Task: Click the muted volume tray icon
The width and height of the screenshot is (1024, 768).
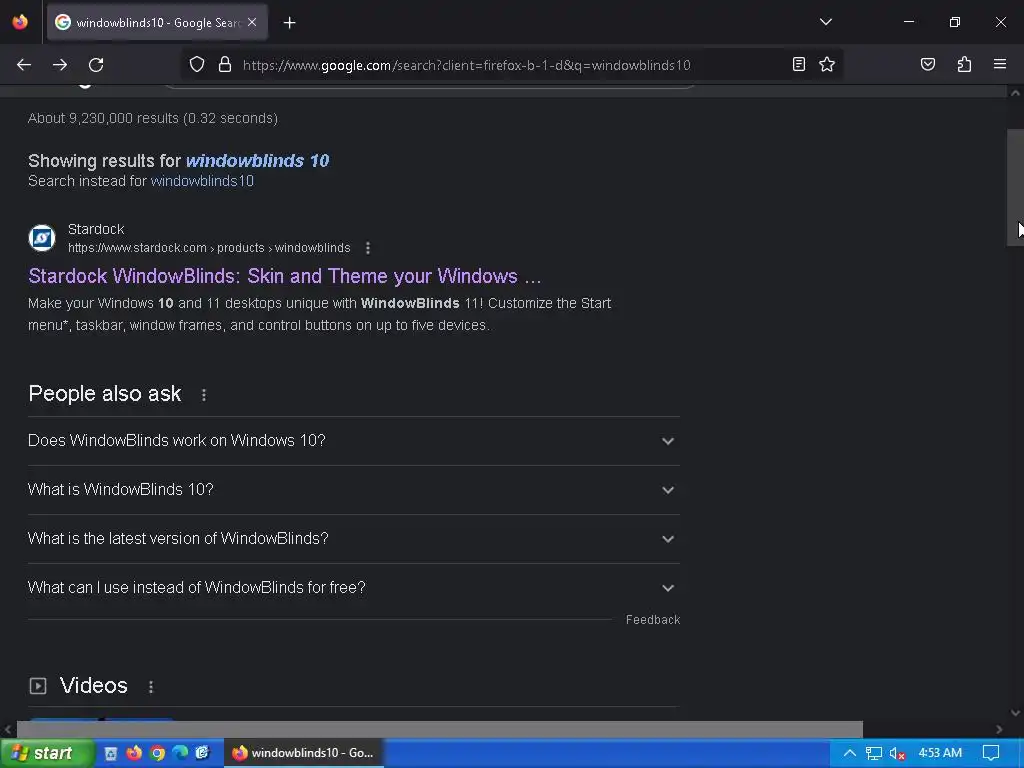Action: click(x=897, y=753)
